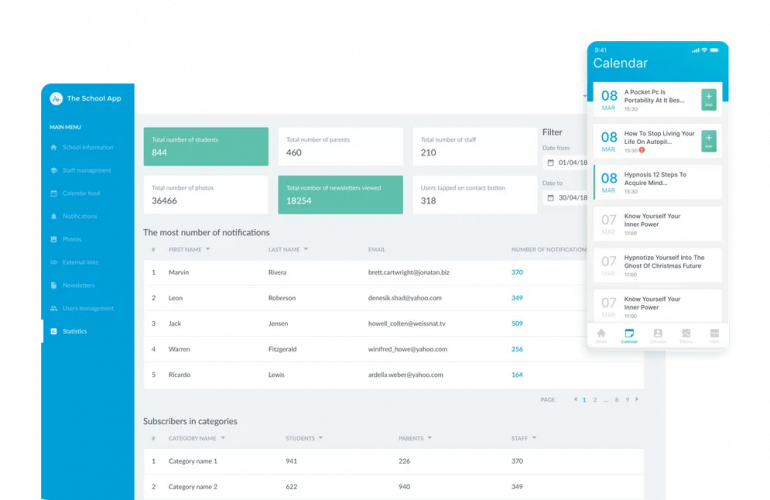Tap Home icon in phone bottom bar
This screenshot has height=500, width=770.
[x=601, y=334]
